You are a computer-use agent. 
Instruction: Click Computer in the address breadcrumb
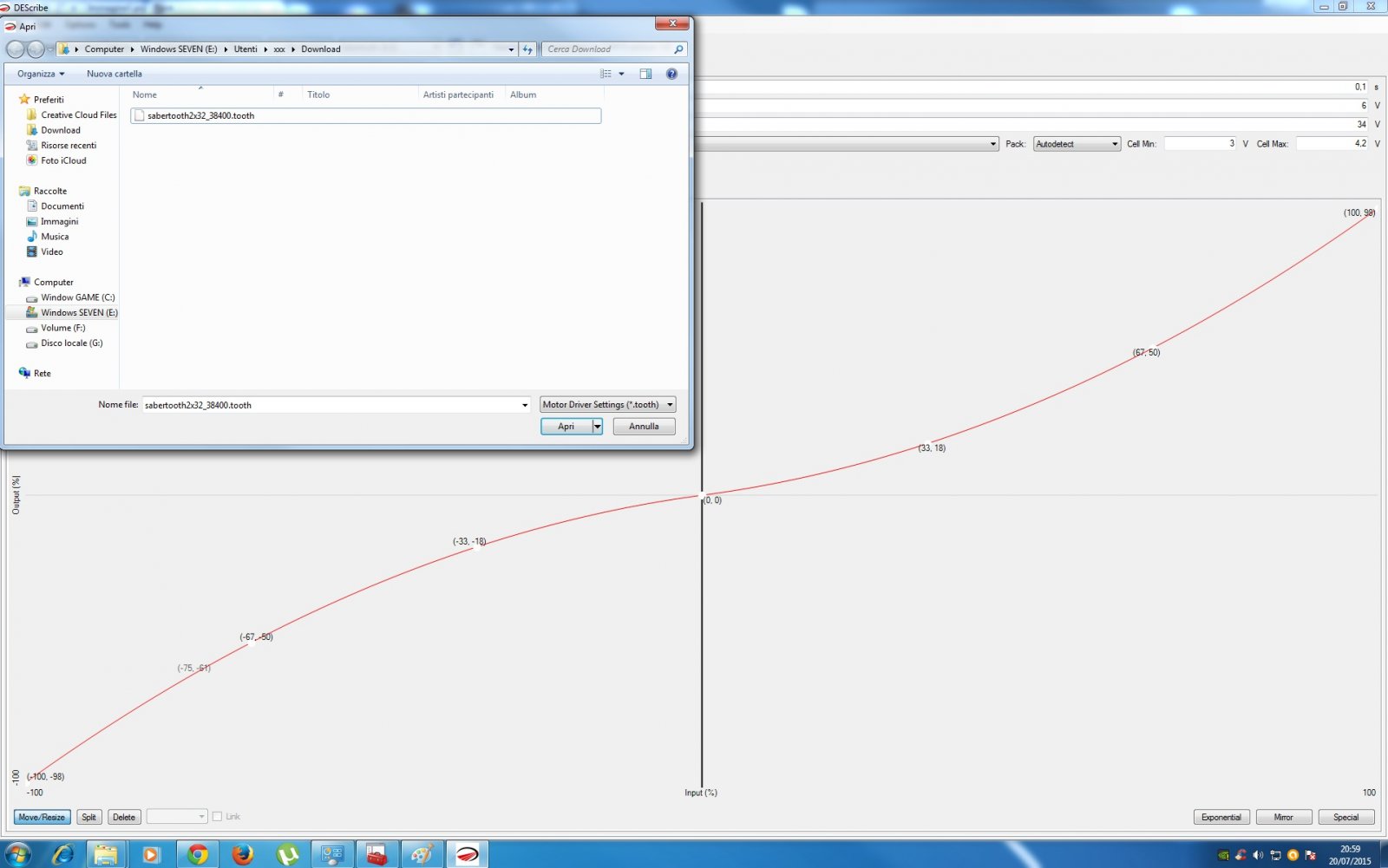pos(104,49)
